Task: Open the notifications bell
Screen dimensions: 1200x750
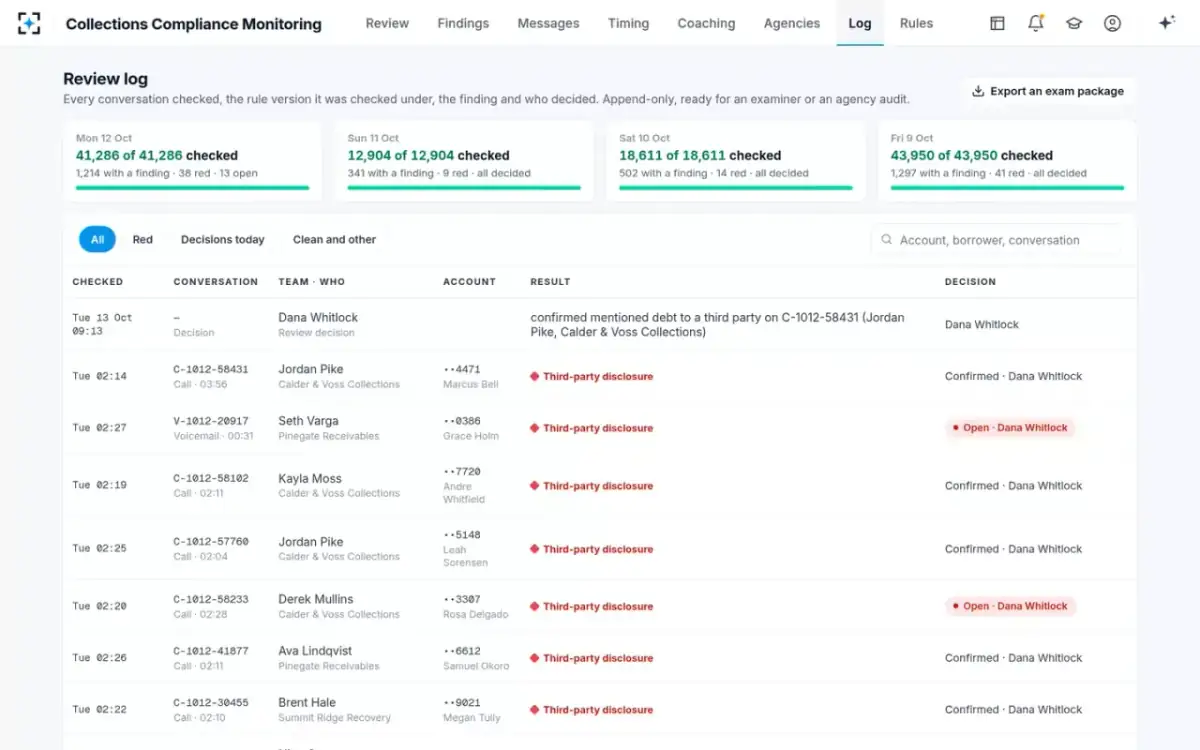Action: click(x=1036, y=23)
